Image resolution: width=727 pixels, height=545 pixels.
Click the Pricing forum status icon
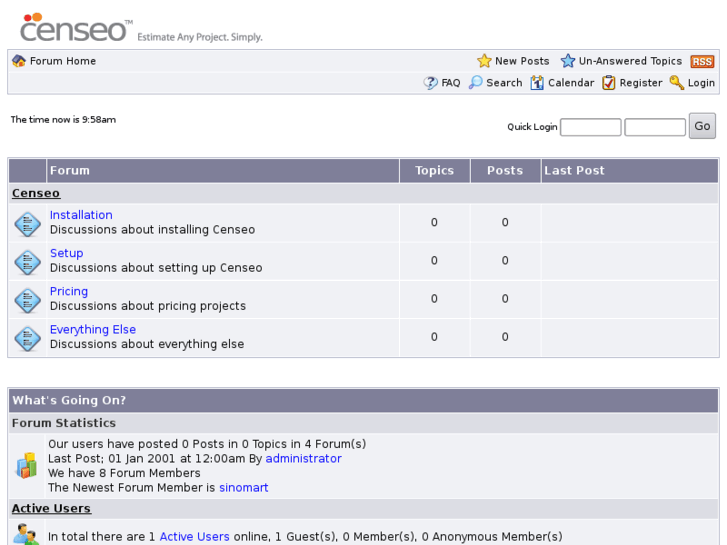pyautogui.click(x=27, y=299)
